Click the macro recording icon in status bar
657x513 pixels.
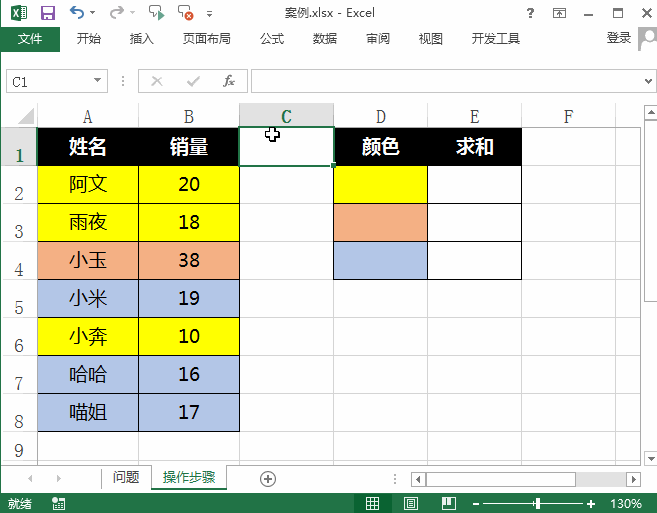click(58, 504)
